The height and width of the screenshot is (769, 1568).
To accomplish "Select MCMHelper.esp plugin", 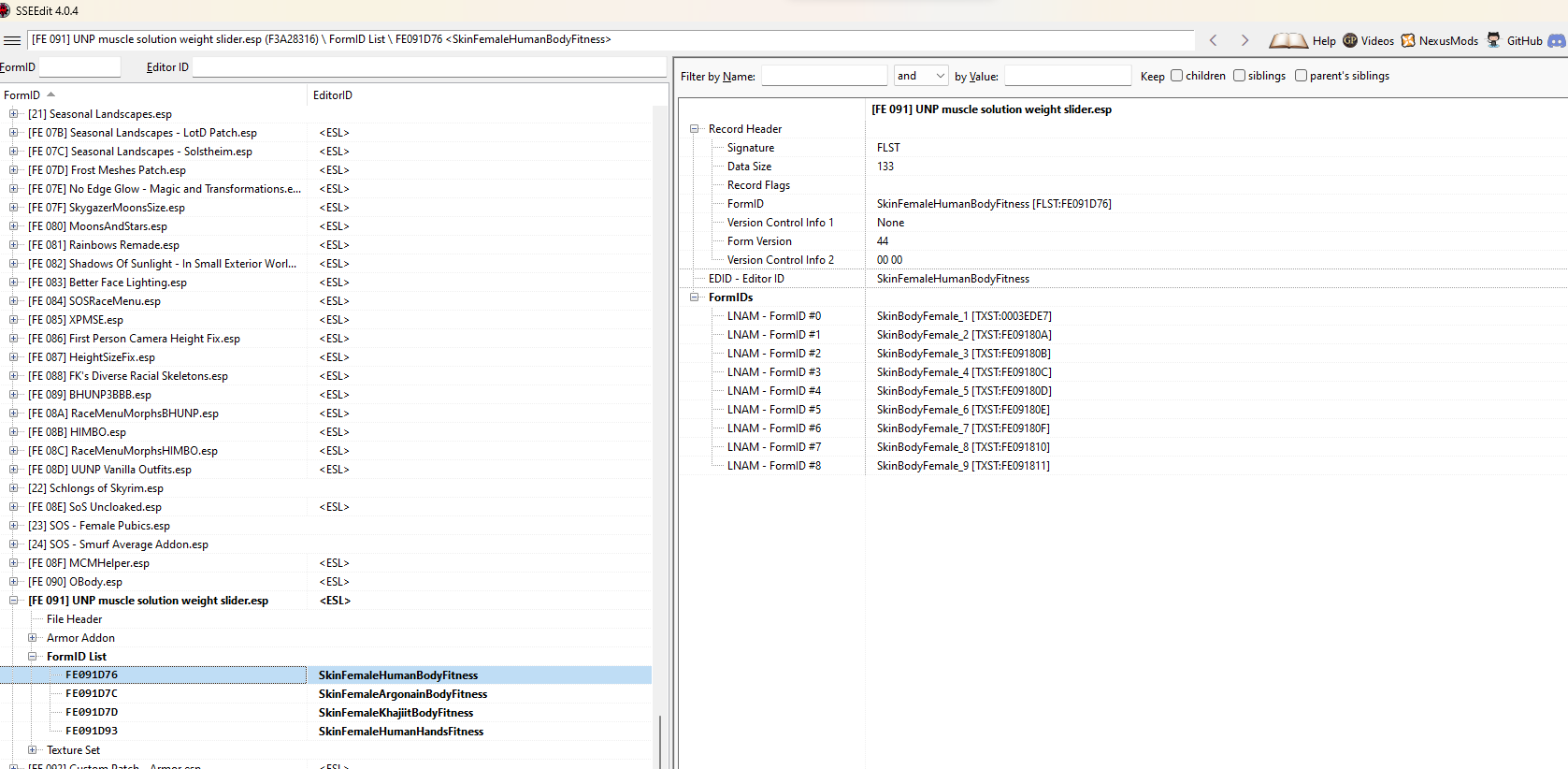I will point(89,563).
